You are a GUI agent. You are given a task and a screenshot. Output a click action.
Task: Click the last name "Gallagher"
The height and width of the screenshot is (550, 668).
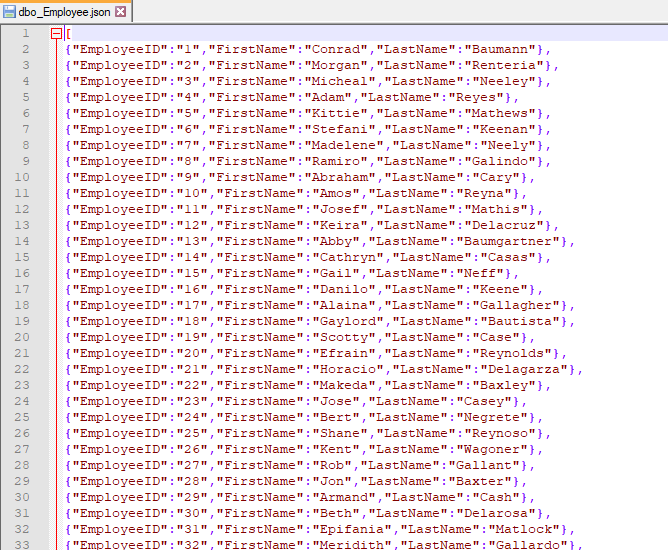[520, 305]
